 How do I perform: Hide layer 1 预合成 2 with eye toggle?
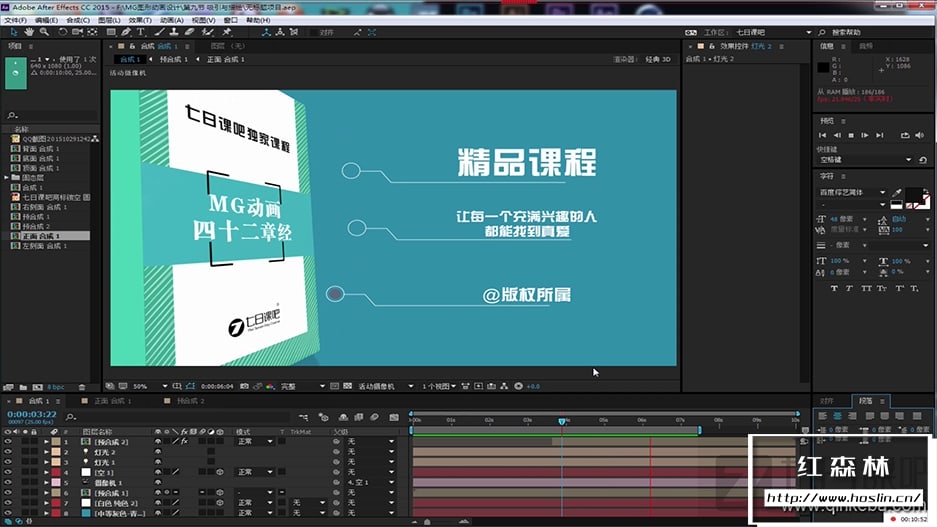pyautogui.click(x=8, y=442)
